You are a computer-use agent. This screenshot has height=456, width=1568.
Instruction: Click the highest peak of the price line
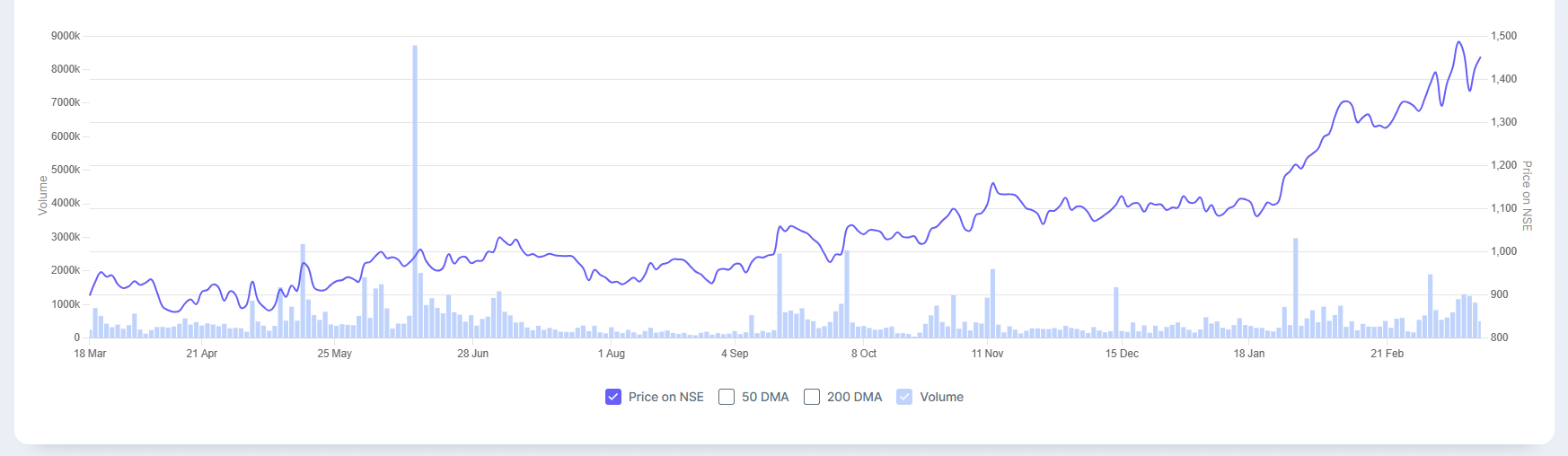point(1458,42)
